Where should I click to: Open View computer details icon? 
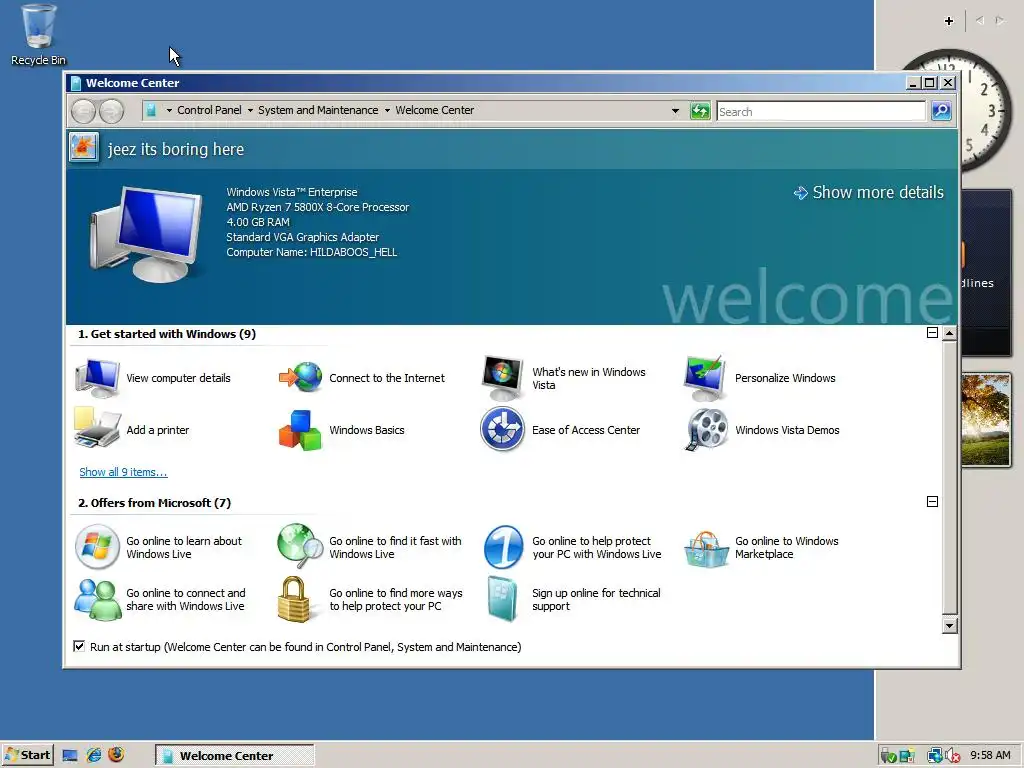(97, 377)
